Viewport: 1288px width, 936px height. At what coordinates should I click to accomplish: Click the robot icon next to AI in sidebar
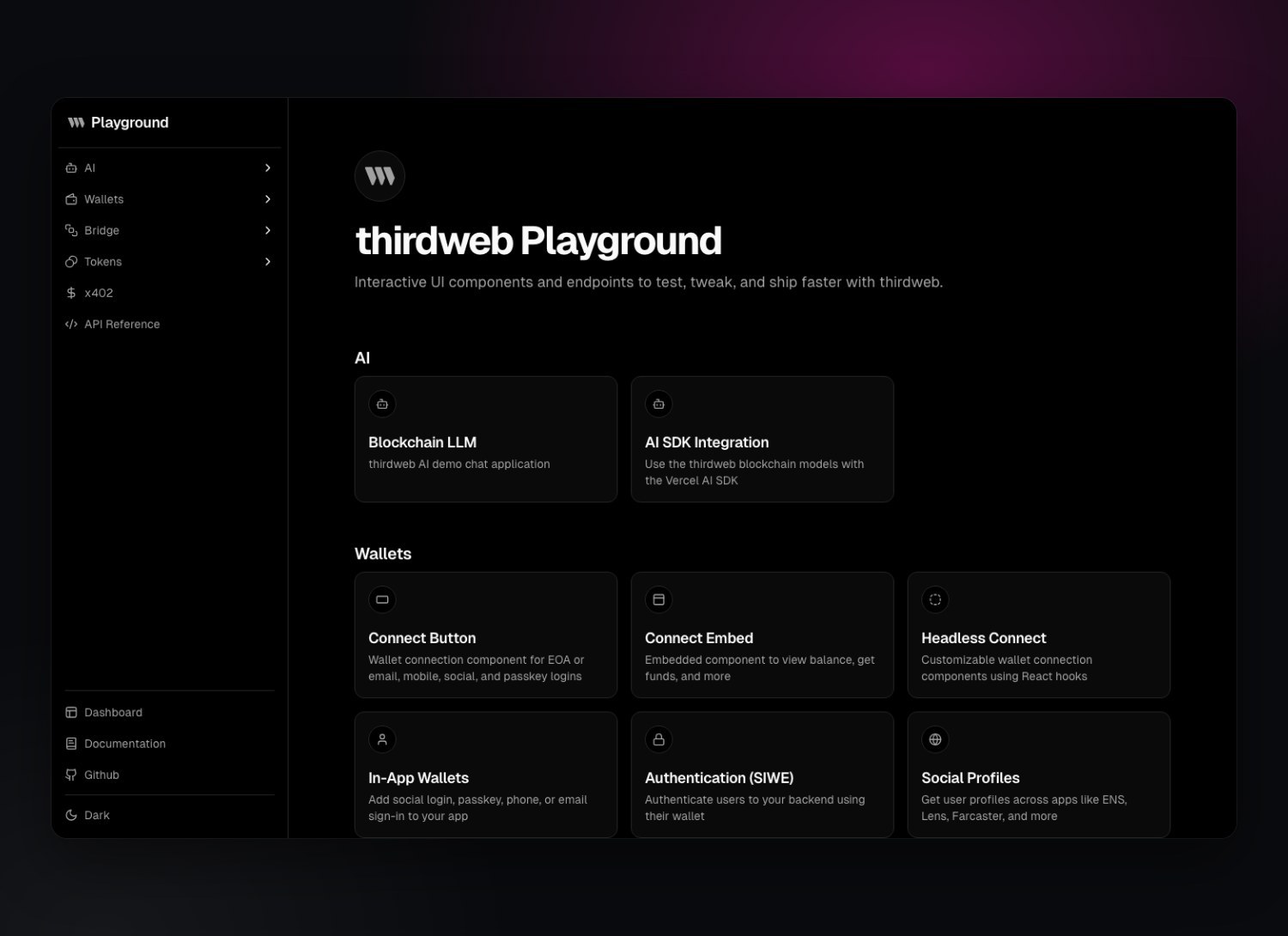71,168
